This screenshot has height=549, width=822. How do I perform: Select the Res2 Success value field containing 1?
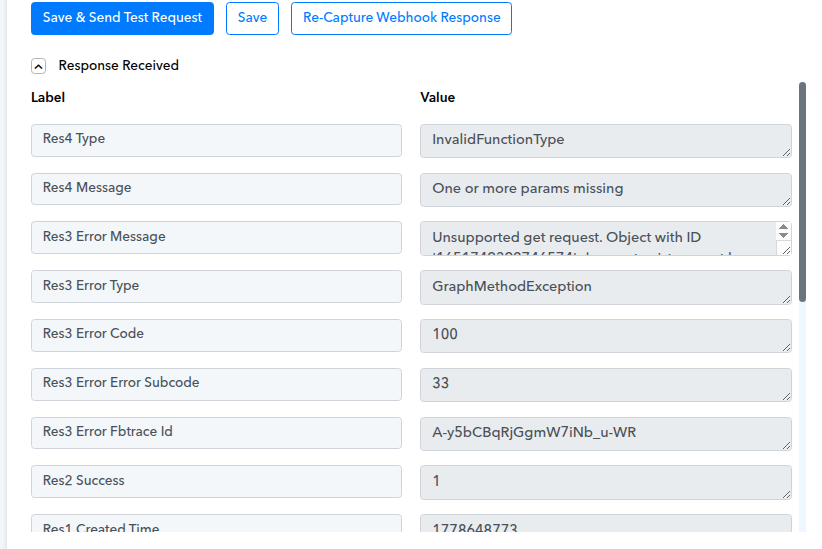(x=605, y=482)
